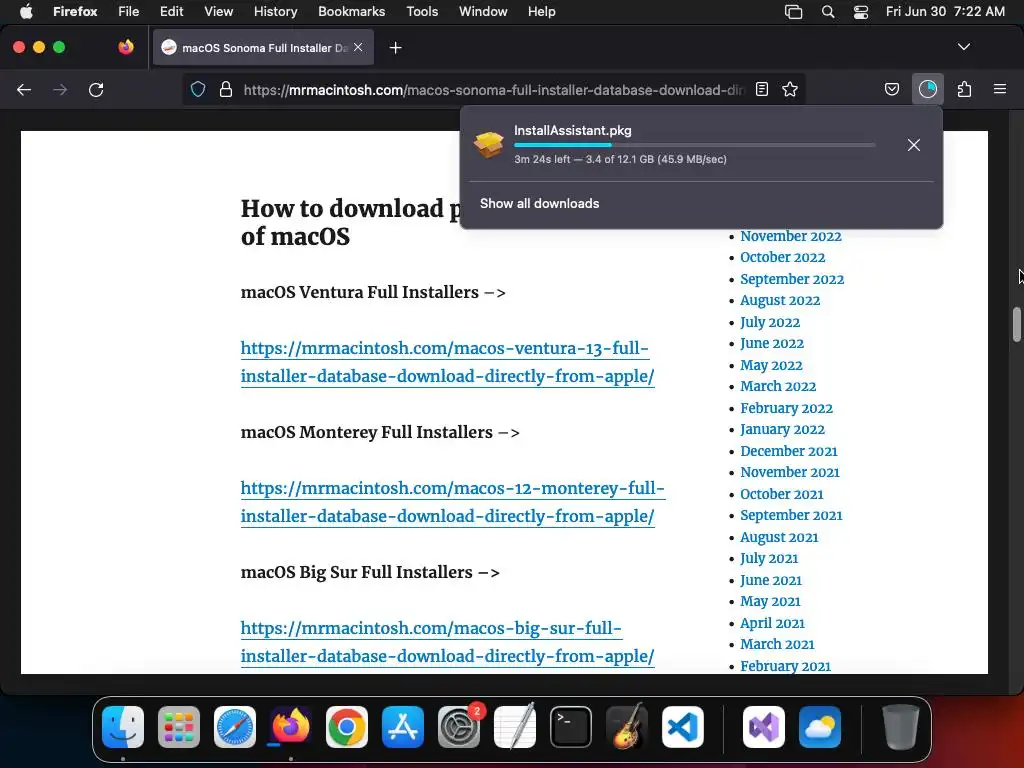Bookmark this page with star icon

click(790, 89)
